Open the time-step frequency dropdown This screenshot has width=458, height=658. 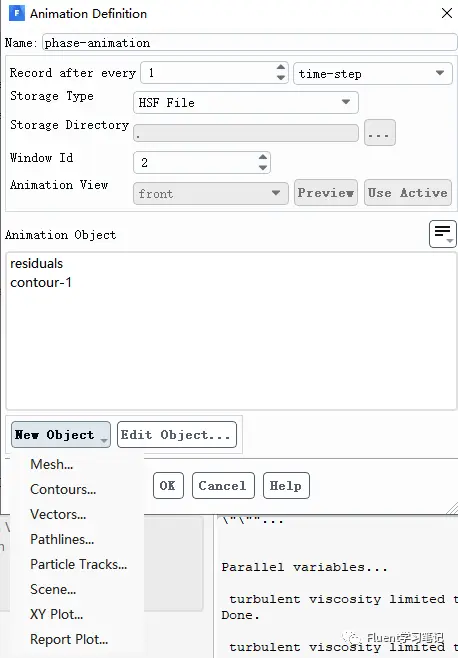click(x=372, y=73)
